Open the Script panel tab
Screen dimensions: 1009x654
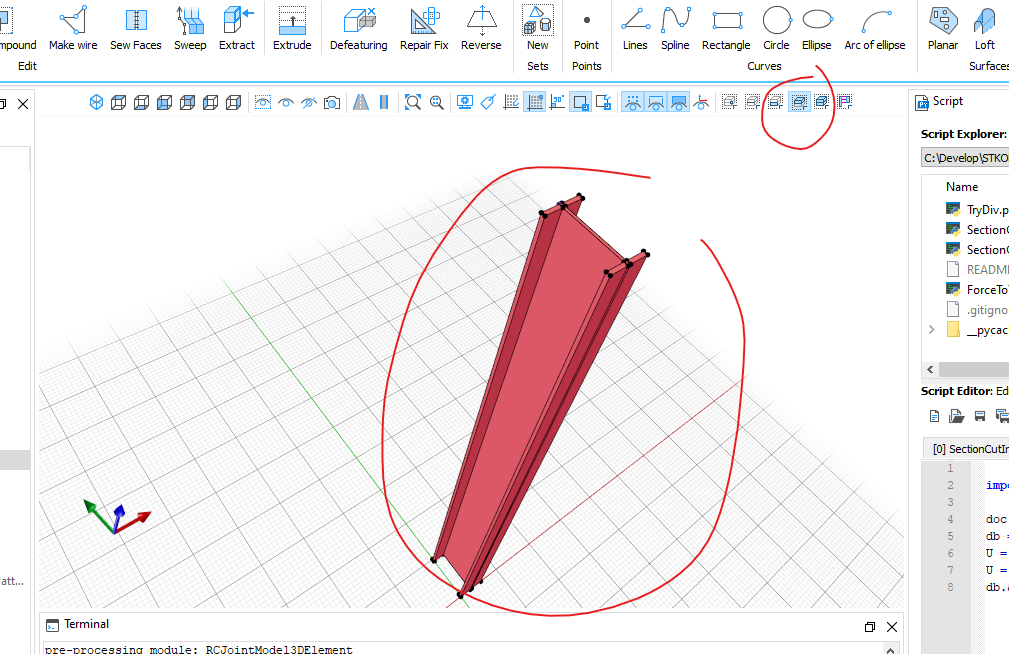940,101
